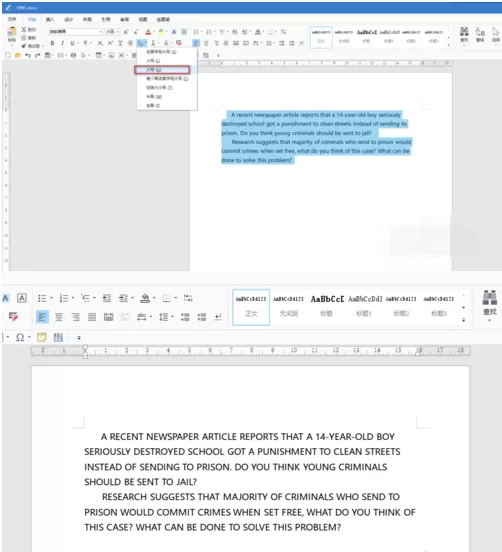Choose 小写 lowercase in case menu
This screenshot has width=502, height=552.
167,61
